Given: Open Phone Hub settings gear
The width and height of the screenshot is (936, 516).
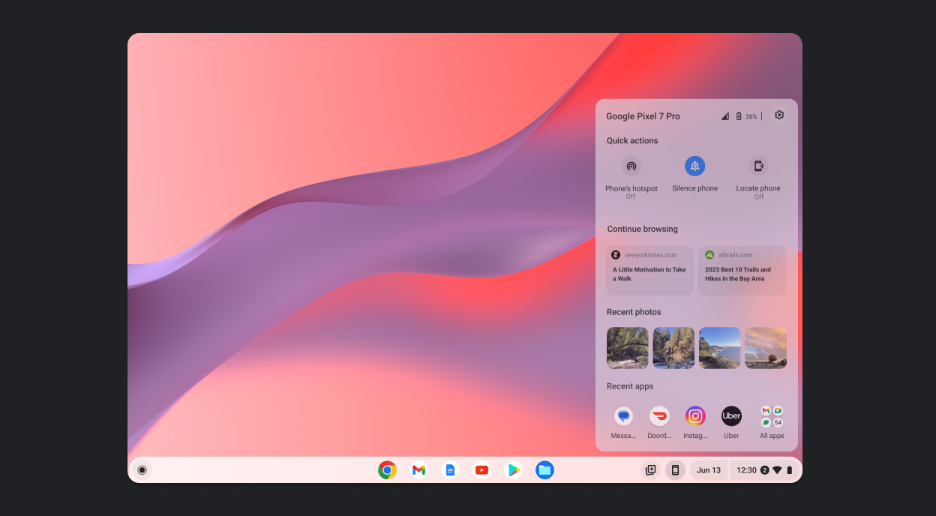Looking at the screenshot, I should pyautogui.click(x=779, y=115).
